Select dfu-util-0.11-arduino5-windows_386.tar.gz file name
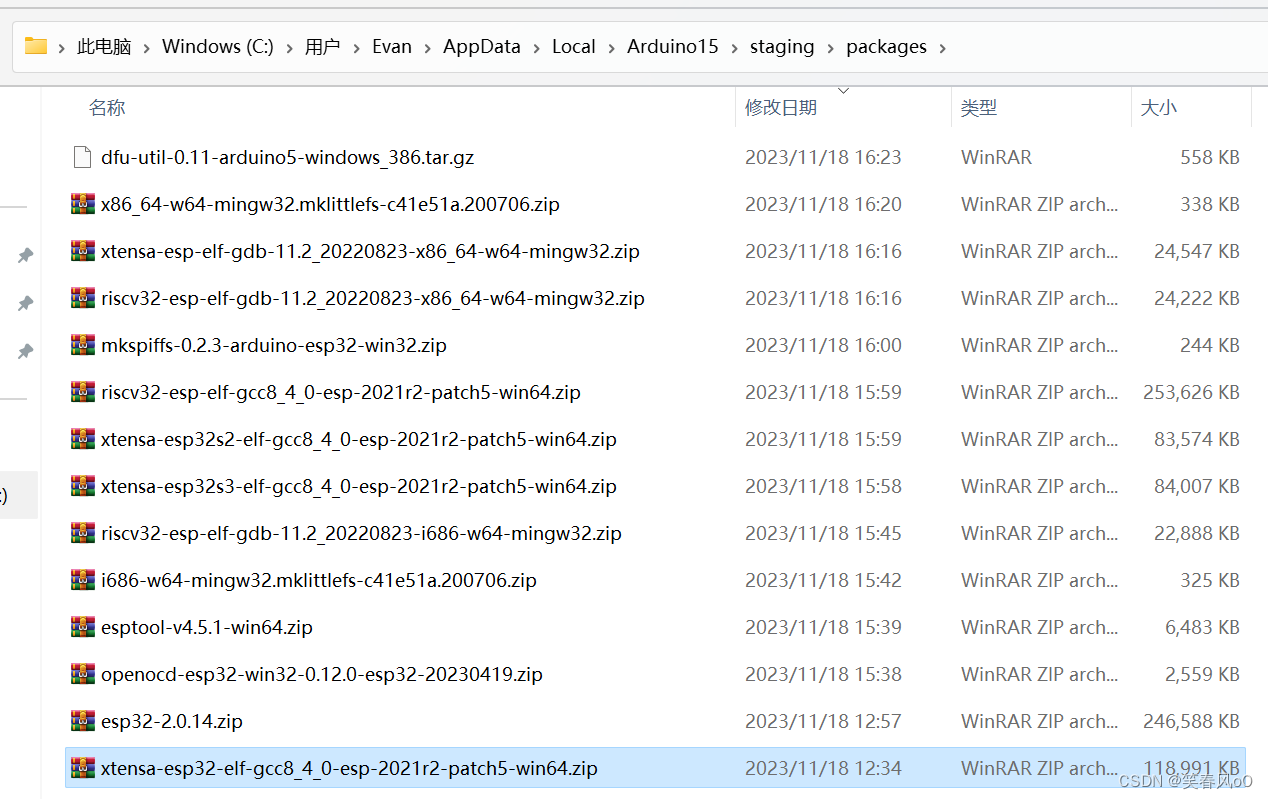1268x799 pixels. 287,157
